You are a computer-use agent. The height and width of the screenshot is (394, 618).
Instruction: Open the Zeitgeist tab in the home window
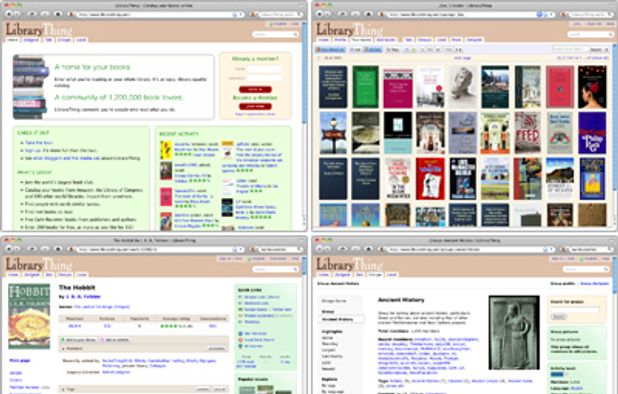click(x=31, y=40)
